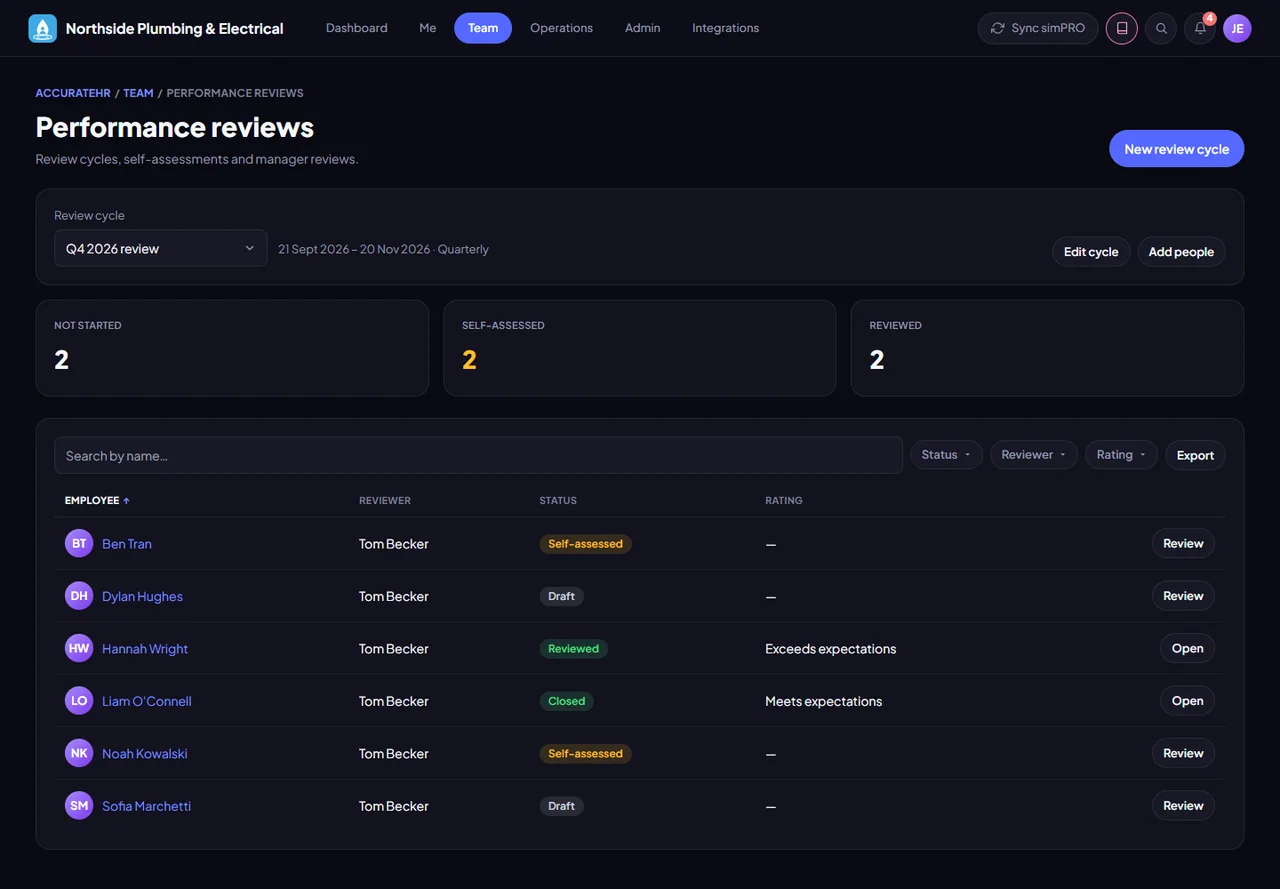
Task: Export the reviews list
Action: (1195, 455)
